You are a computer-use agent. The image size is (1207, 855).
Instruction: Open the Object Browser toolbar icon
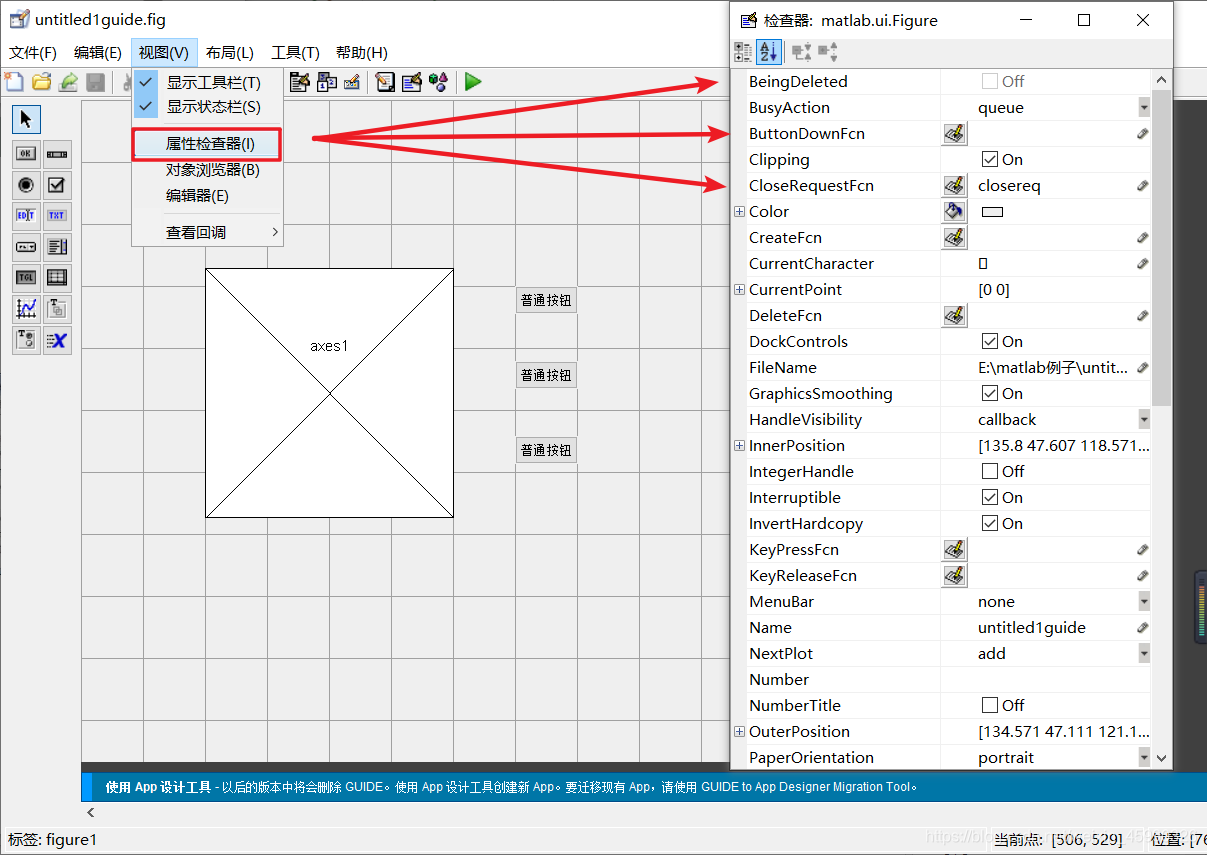pos(438,82)
